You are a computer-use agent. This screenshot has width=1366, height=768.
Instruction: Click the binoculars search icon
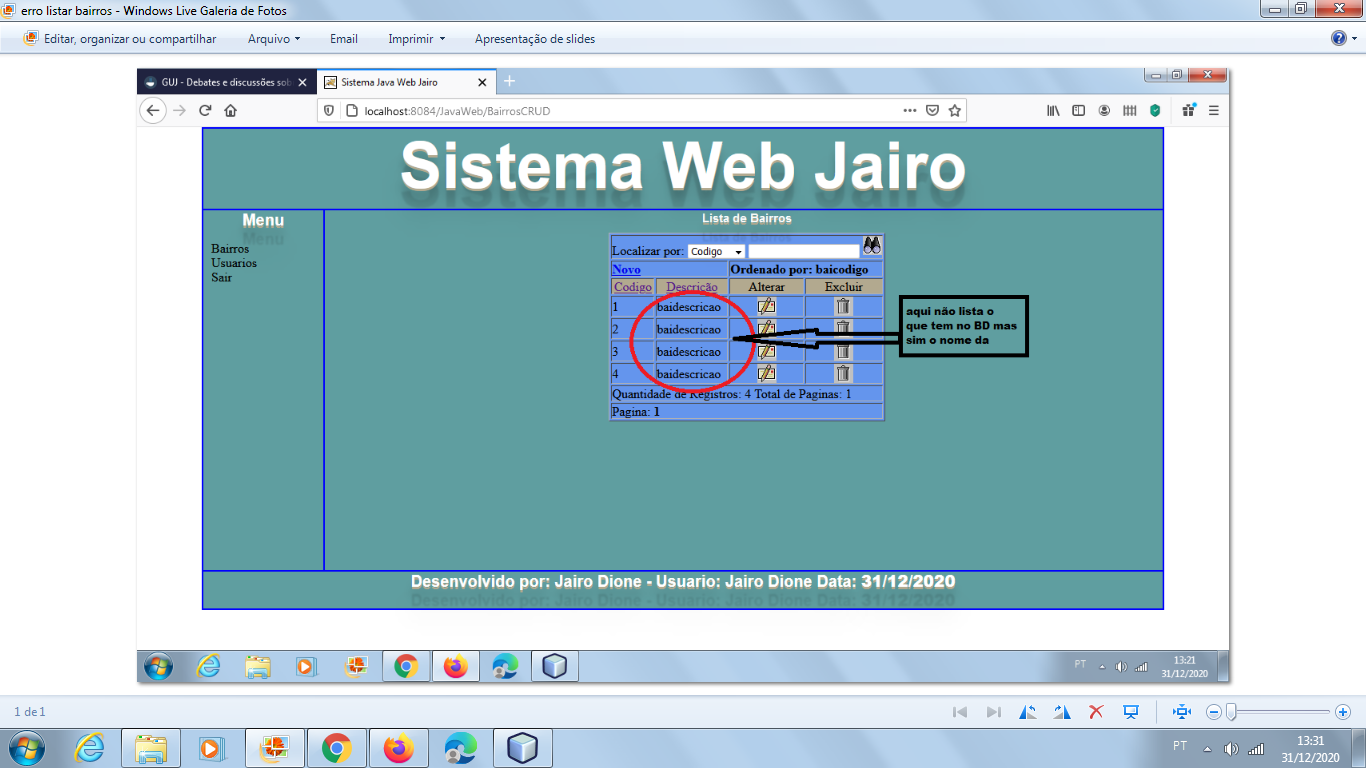coord(872,246)
